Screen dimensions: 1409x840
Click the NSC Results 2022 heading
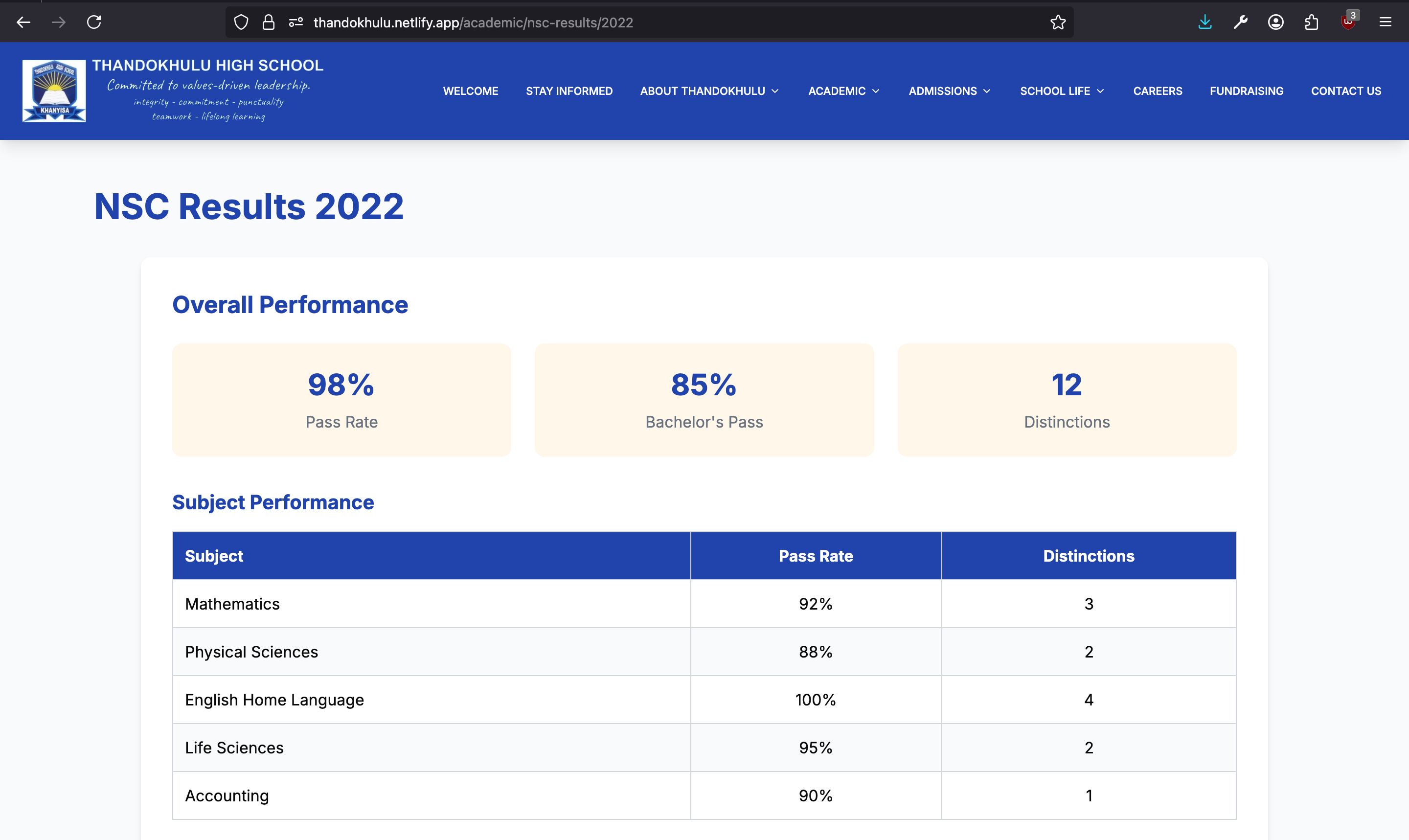[249, 206]
